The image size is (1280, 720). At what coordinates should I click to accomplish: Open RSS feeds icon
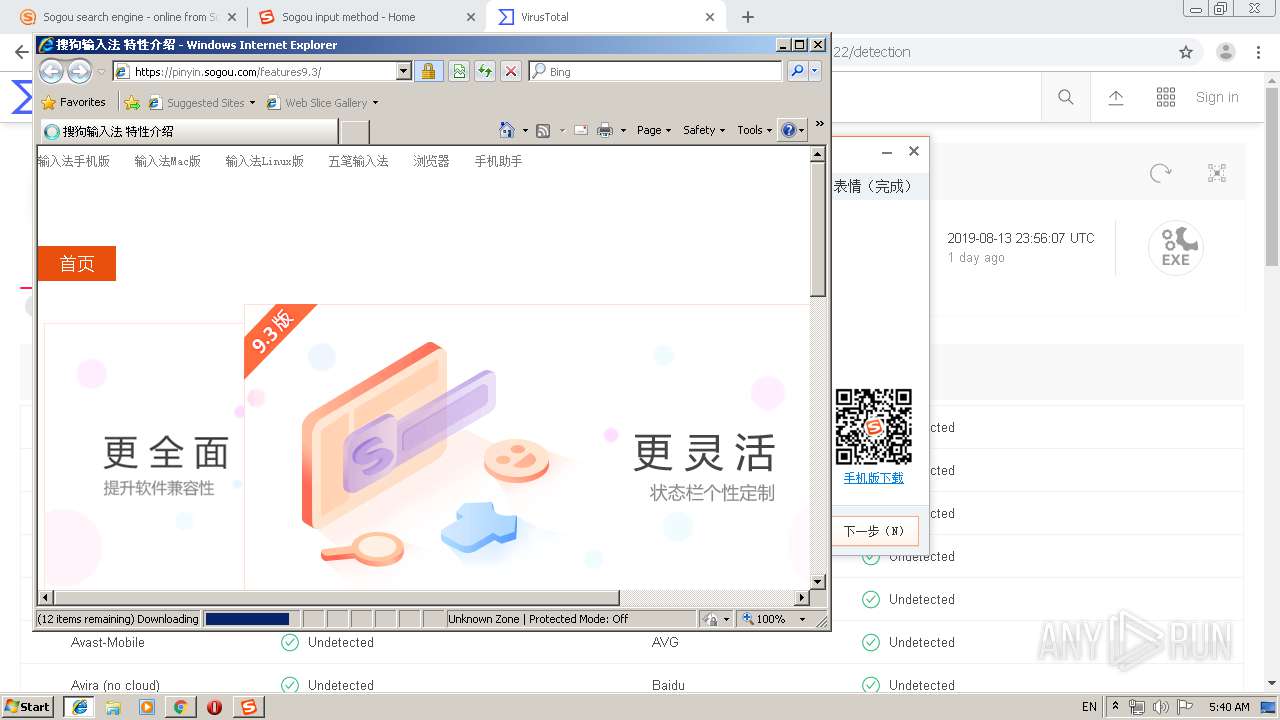543,130
